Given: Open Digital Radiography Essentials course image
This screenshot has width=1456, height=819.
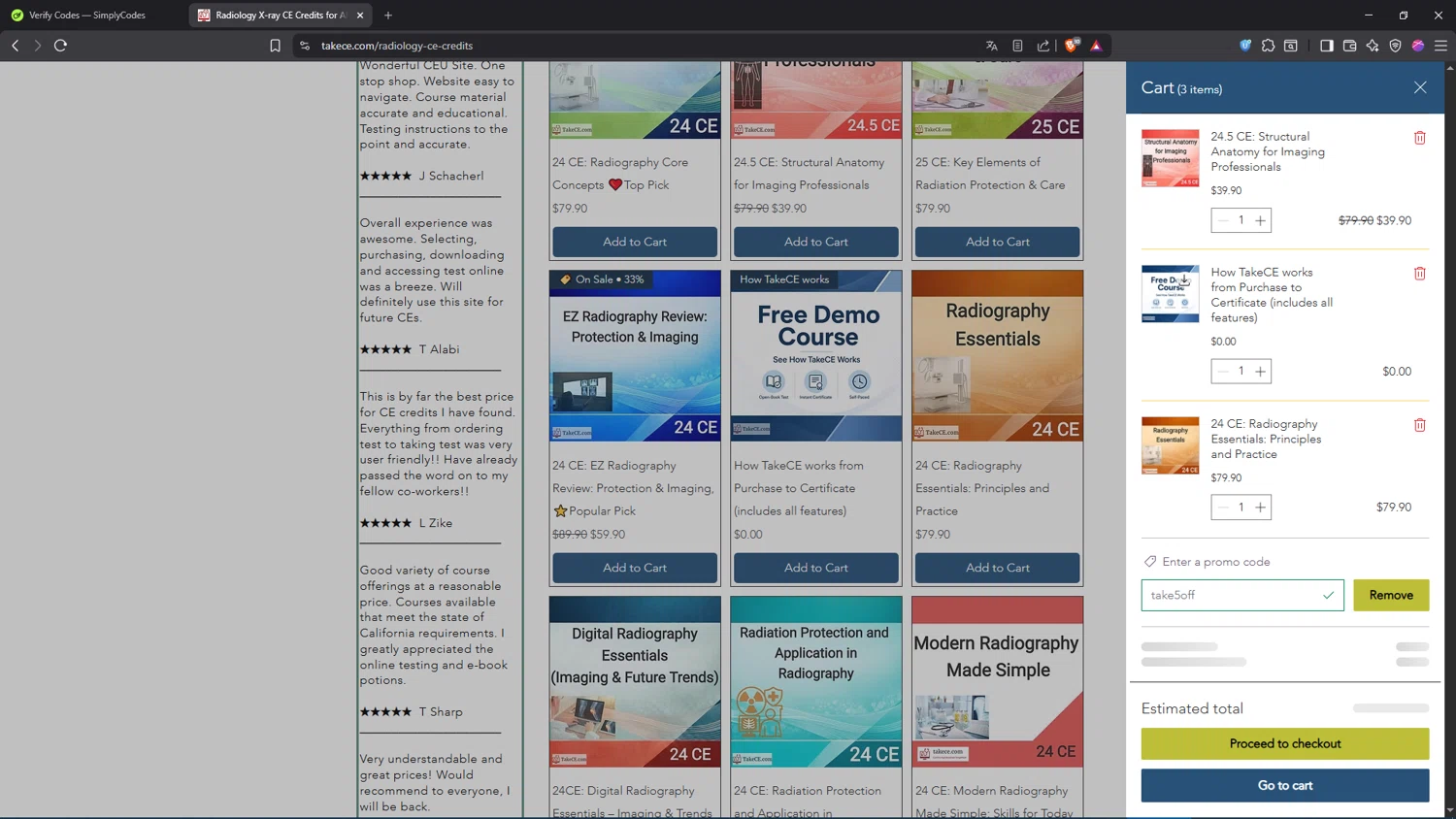Looking at the screenshot, I should point(635,682).
